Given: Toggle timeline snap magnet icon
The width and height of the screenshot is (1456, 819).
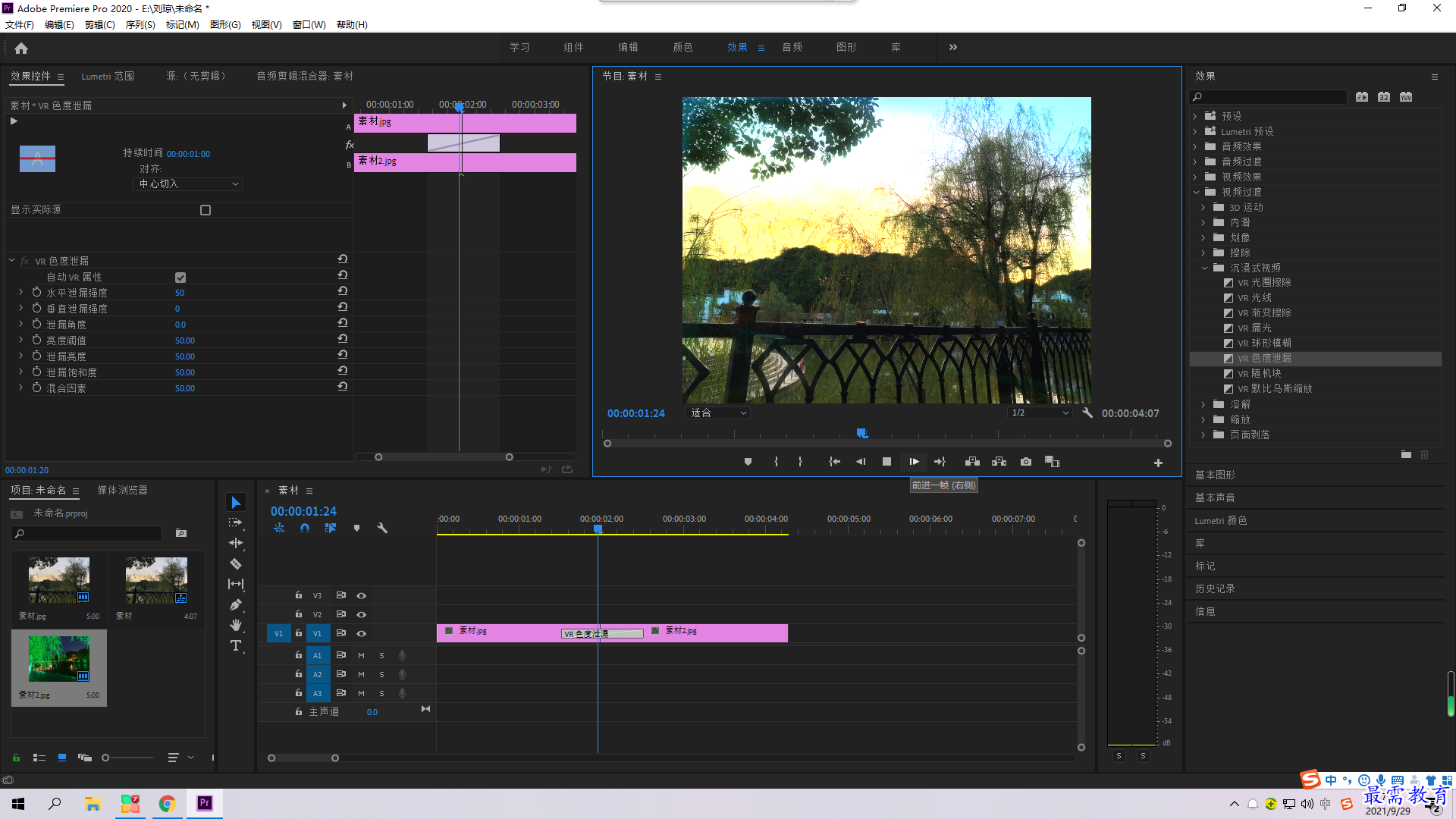Looking at the screenshot, I should coord(305,528).
